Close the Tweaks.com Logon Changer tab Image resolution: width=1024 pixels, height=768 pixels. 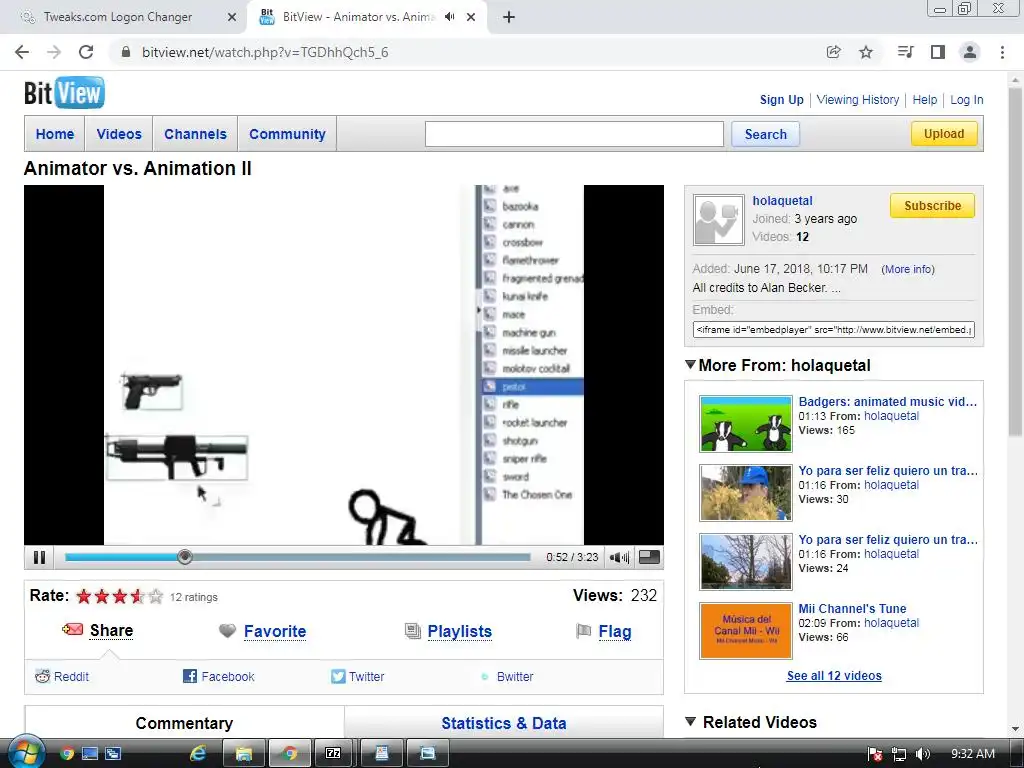pos(232,17)
